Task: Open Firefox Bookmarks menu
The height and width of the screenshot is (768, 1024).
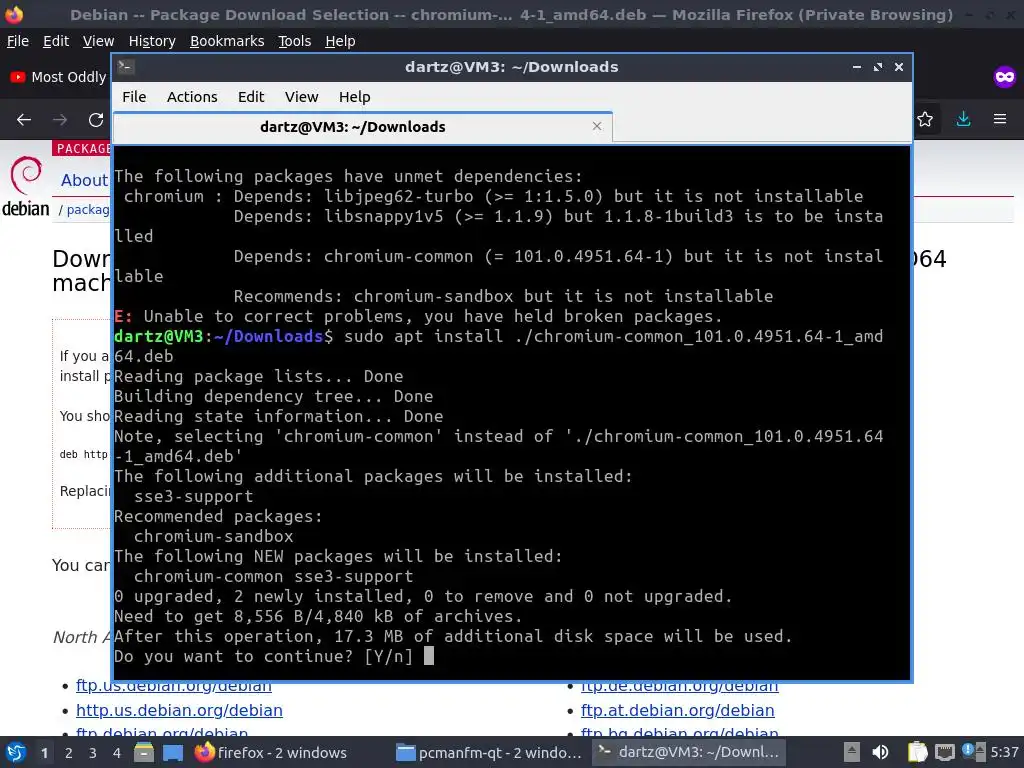Action: tap(227, 41)
